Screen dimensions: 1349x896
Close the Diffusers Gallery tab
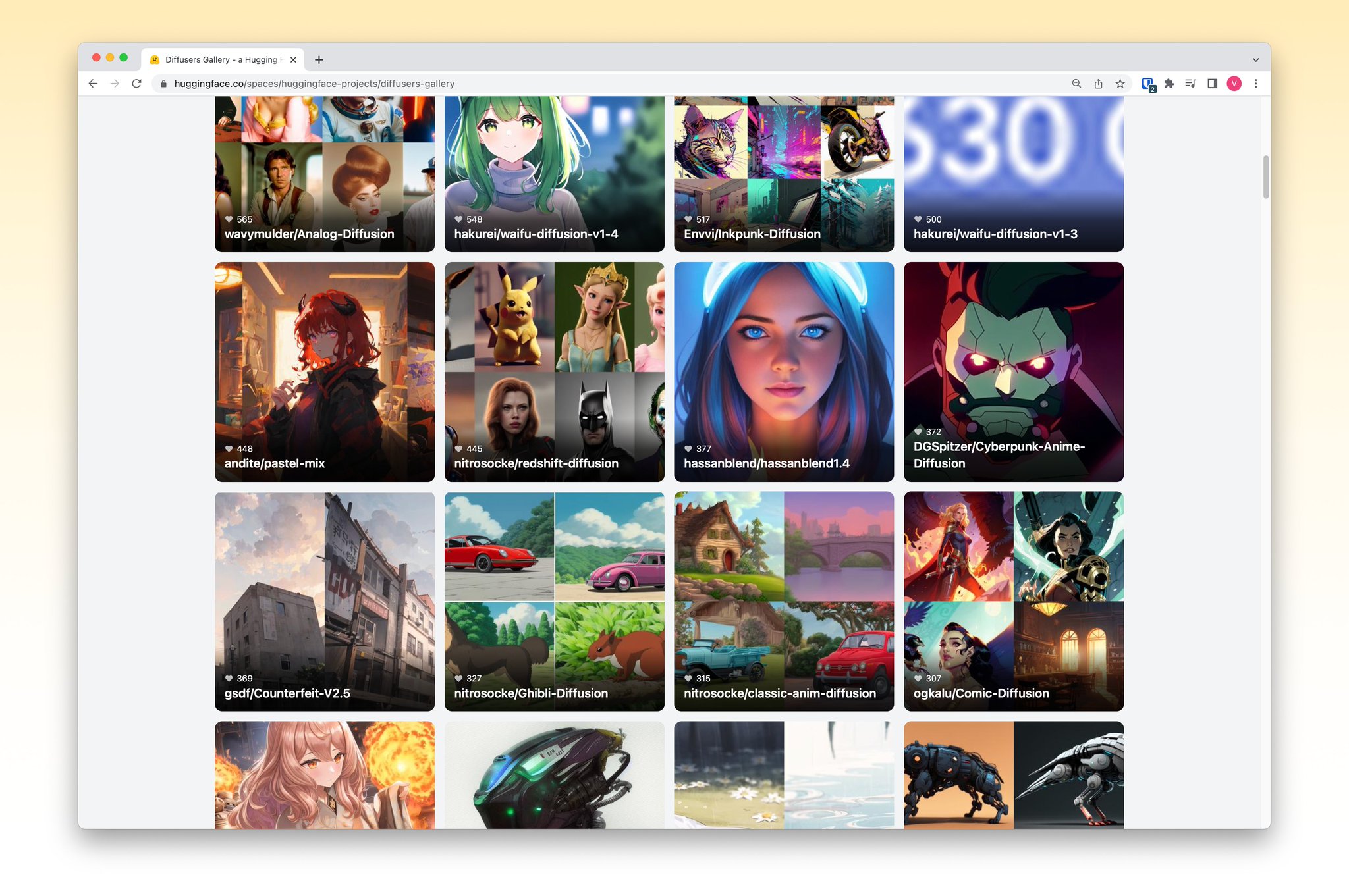pyautogui.click(x=293, y=60)
